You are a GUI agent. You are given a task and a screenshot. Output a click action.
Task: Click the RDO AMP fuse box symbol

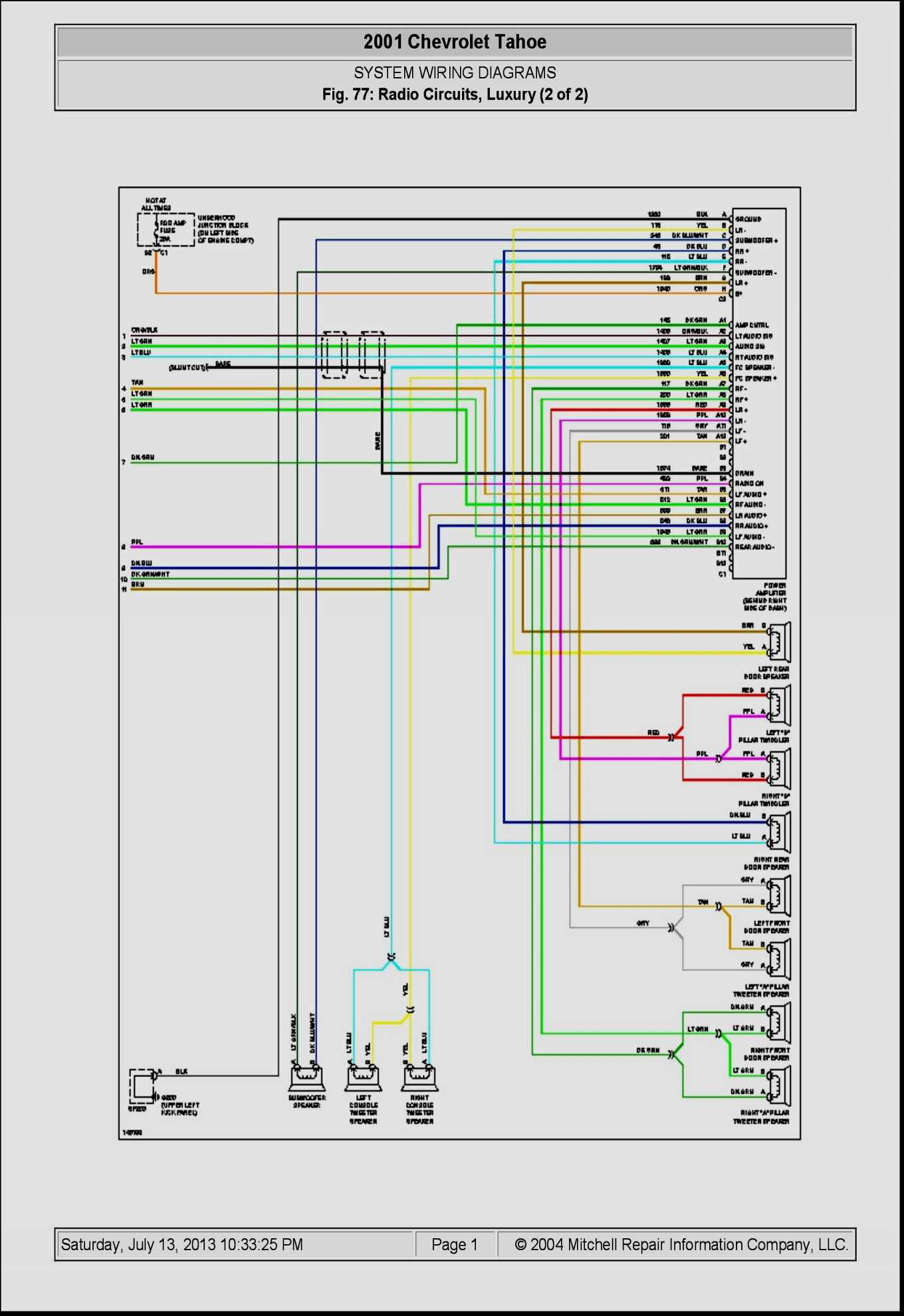(x=166, y=230)
